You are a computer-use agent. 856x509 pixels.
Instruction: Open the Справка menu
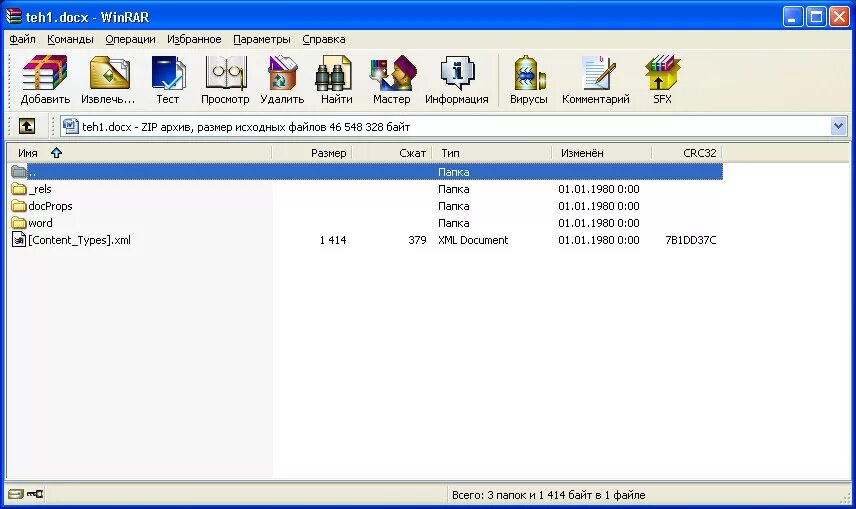(324, 39)
